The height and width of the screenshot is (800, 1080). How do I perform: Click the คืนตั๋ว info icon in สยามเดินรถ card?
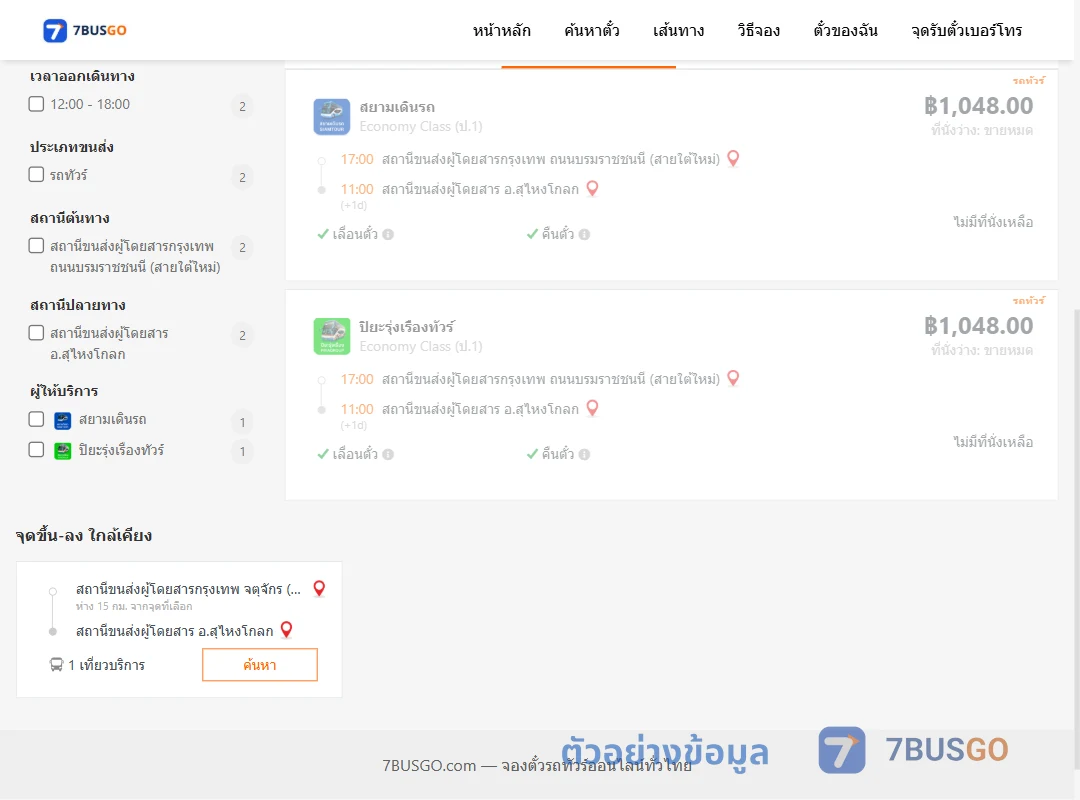pyautogui.click(x=585, y=234)
